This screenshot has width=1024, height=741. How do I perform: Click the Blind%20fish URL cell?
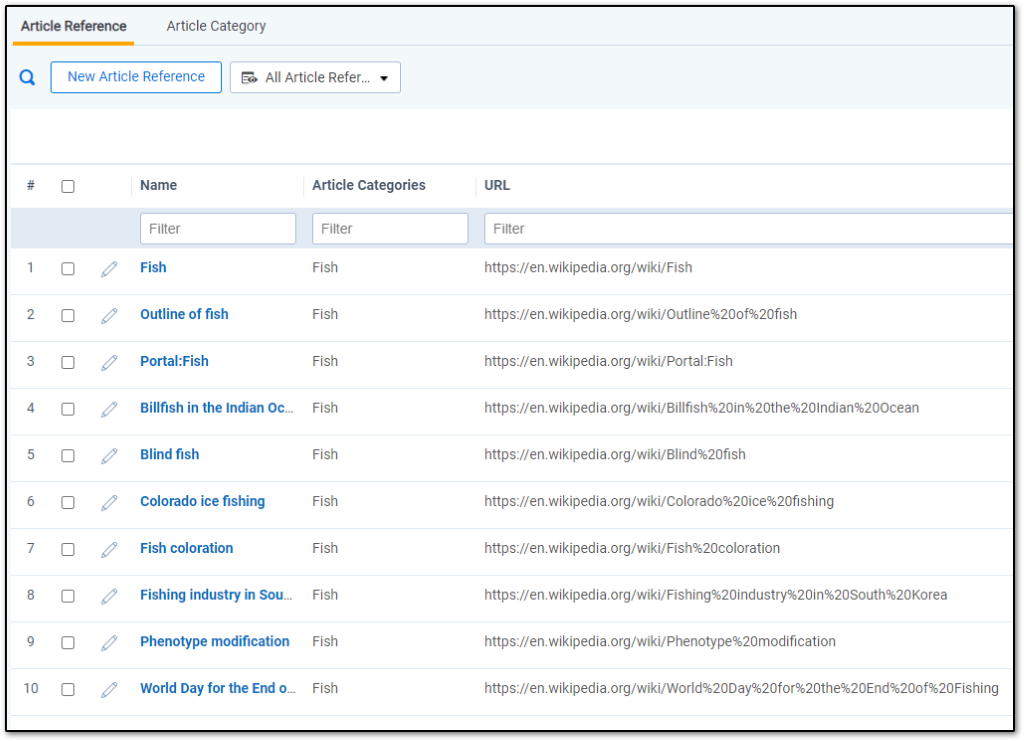(x=615, y=455)
